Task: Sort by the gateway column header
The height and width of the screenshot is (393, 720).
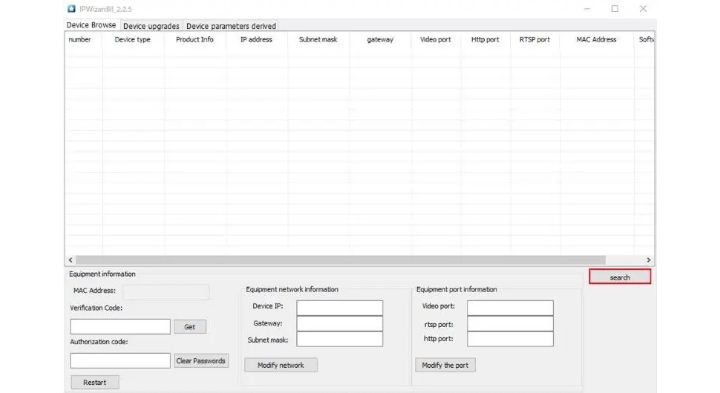Action: (x=380, y=40)
